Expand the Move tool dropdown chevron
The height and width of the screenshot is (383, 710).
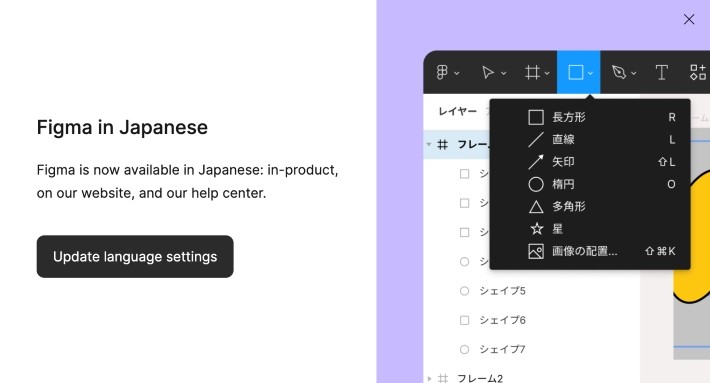pyautogui.click(x=504, y=73)
